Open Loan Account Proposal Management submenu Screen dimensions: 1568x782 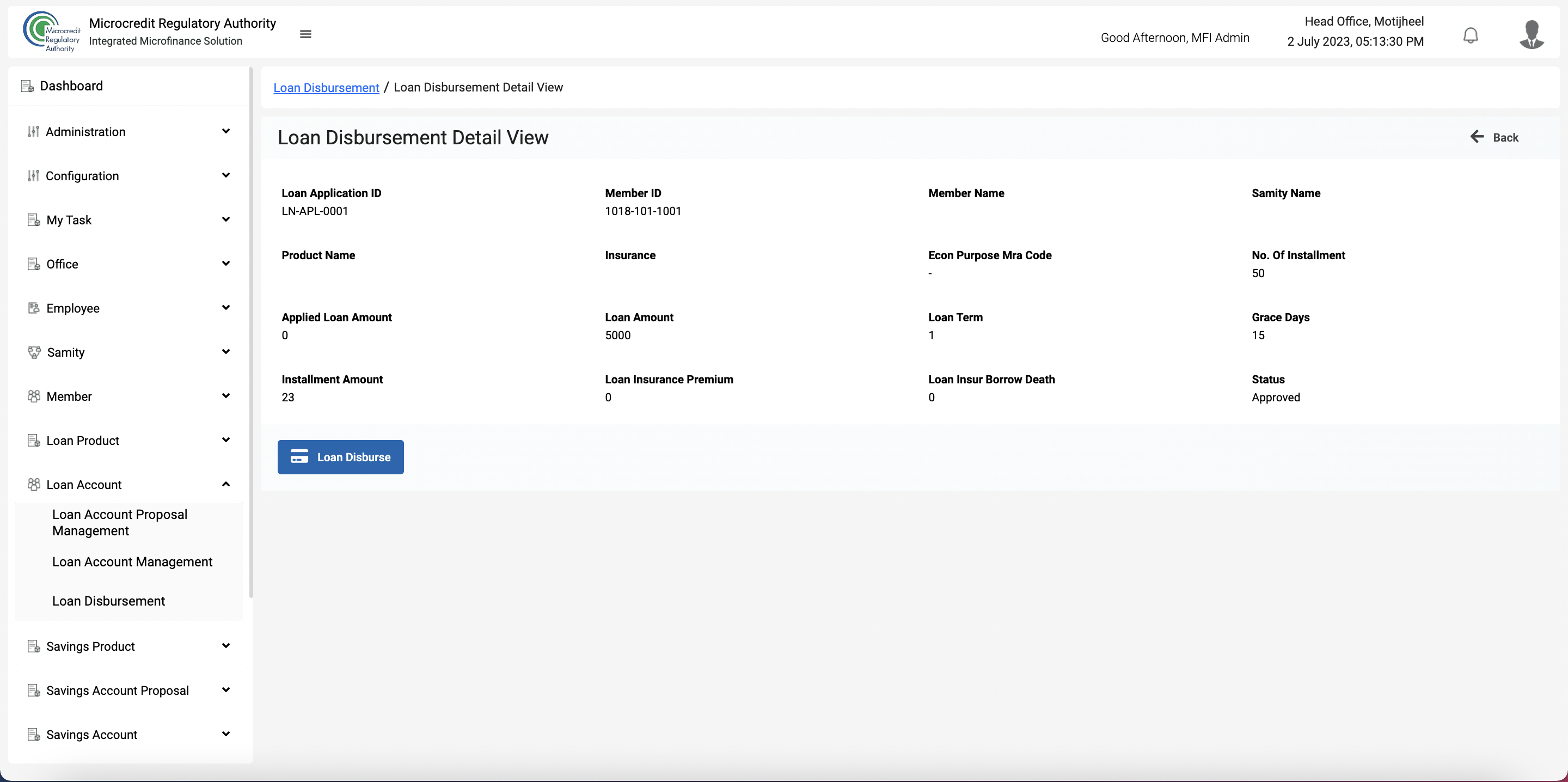(120, 523)
